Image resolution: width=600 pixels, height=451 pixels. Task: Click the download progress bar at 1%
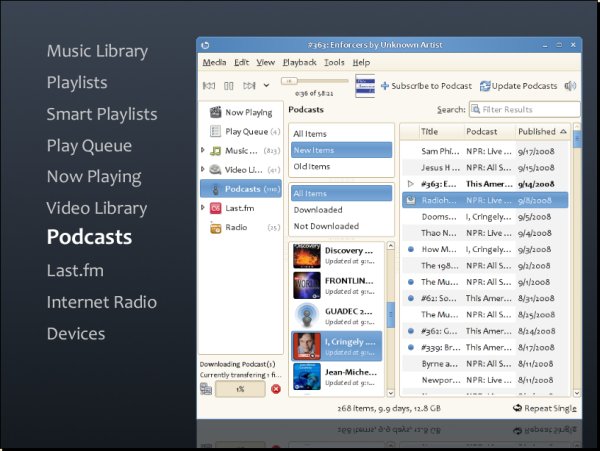240,389
